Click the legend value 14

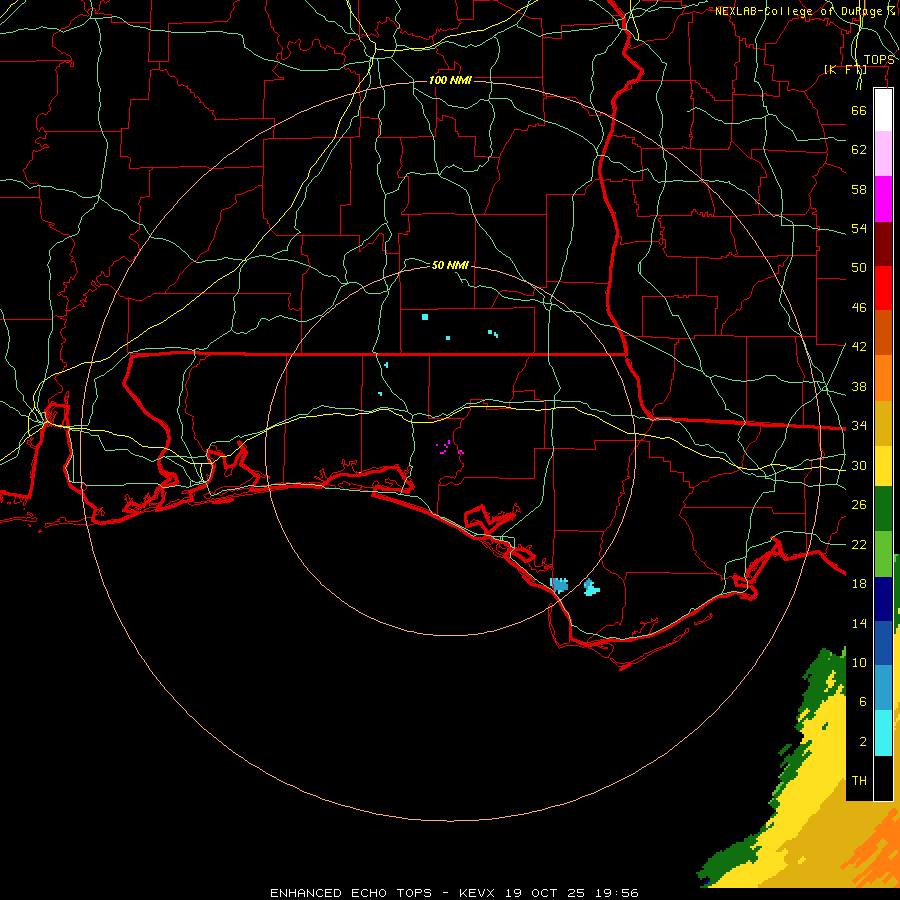[859, 623]
